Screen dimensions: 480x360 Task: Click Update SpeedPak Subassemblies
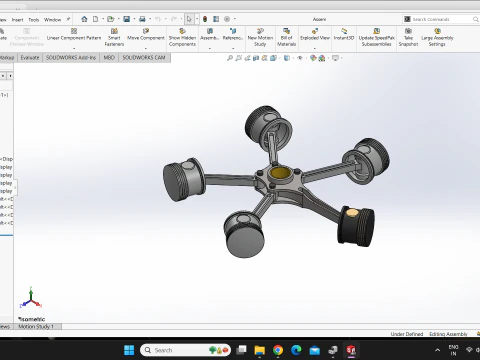coord(377,37)
